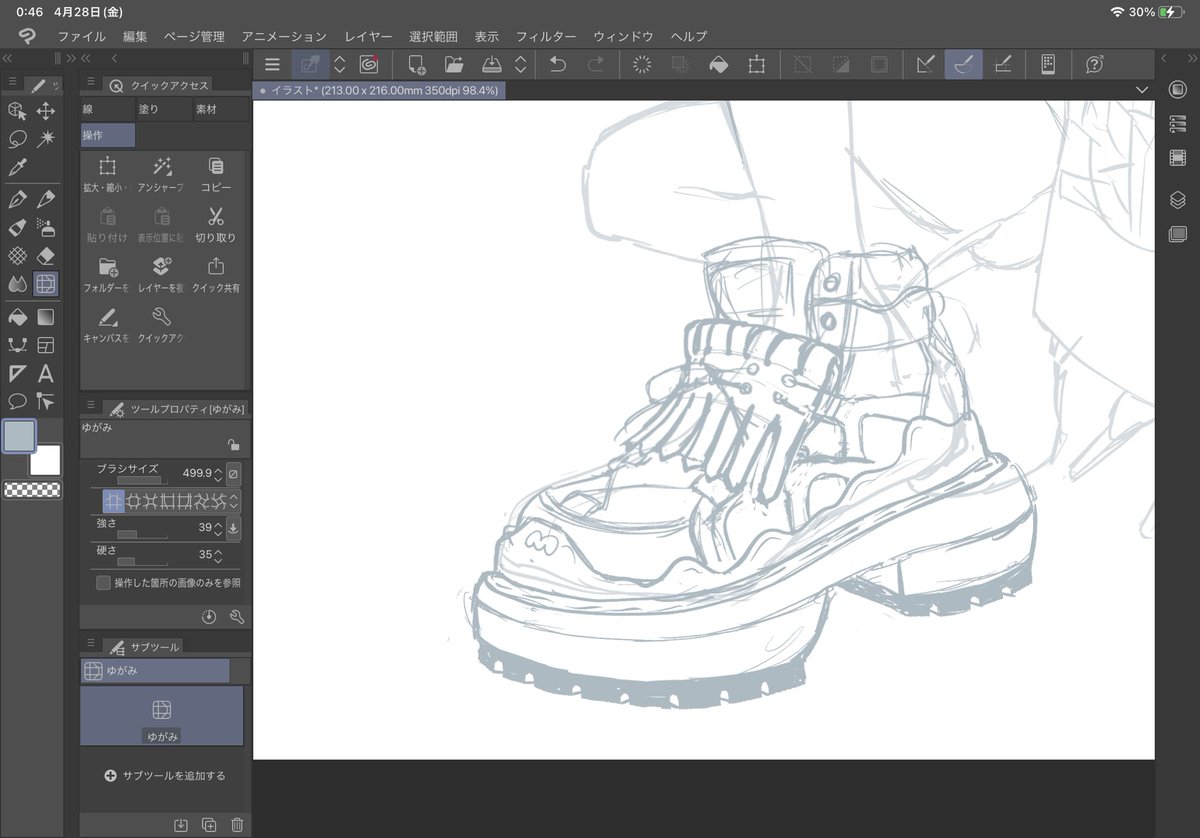This screenshot has height=838, width=1200.
Task: Click サブツールを追加する button
Action: (165, 775)
